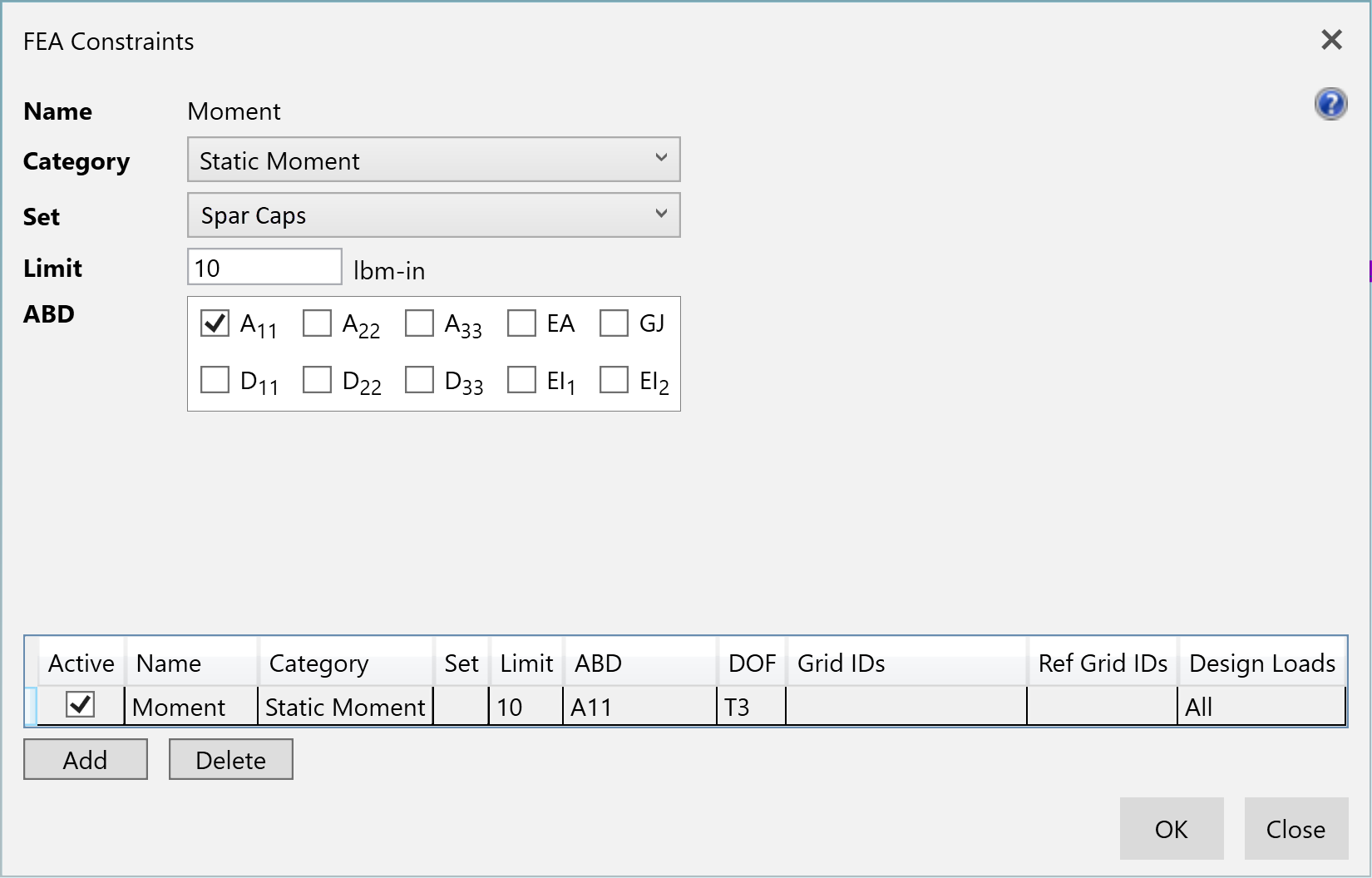The width and height of the screenshot is (1372, 878).
Task: Check the D11 checkbox
Action: click(215, 379)
